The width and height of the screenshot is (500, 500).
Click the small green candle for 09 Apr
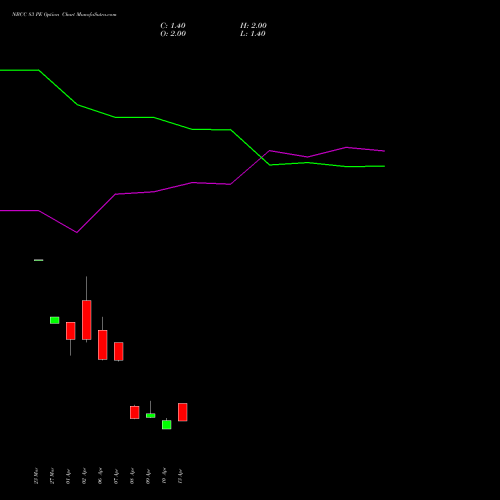pos(151,416)
